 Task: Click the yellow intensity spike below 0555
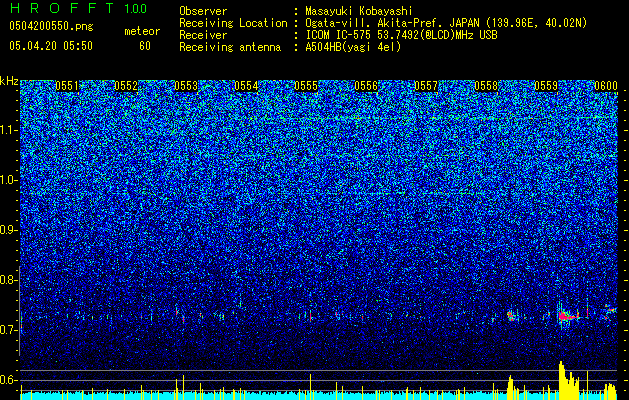click(x=310, y=387)
